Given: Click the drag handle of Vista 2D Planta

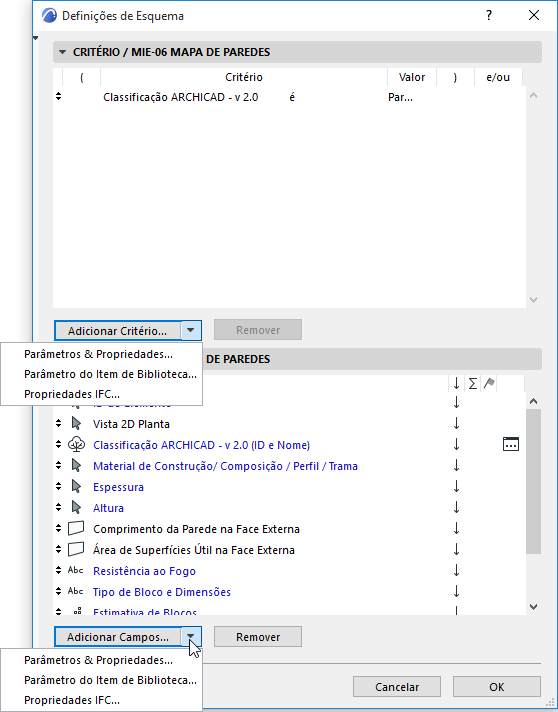Looking at the screenshot, I should click(x=58, y=424).
